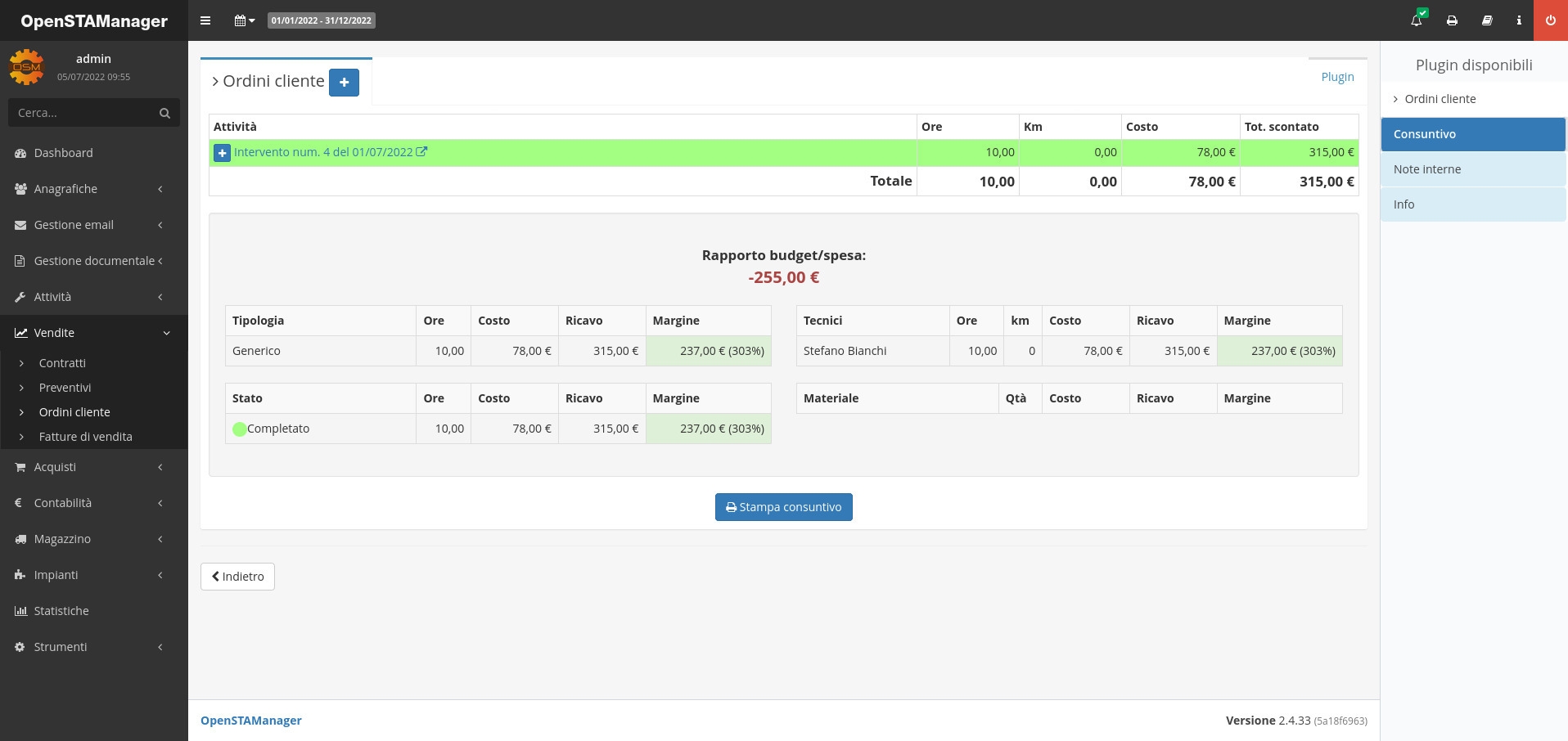Click the printer icon in top bar

point(1452,20)
